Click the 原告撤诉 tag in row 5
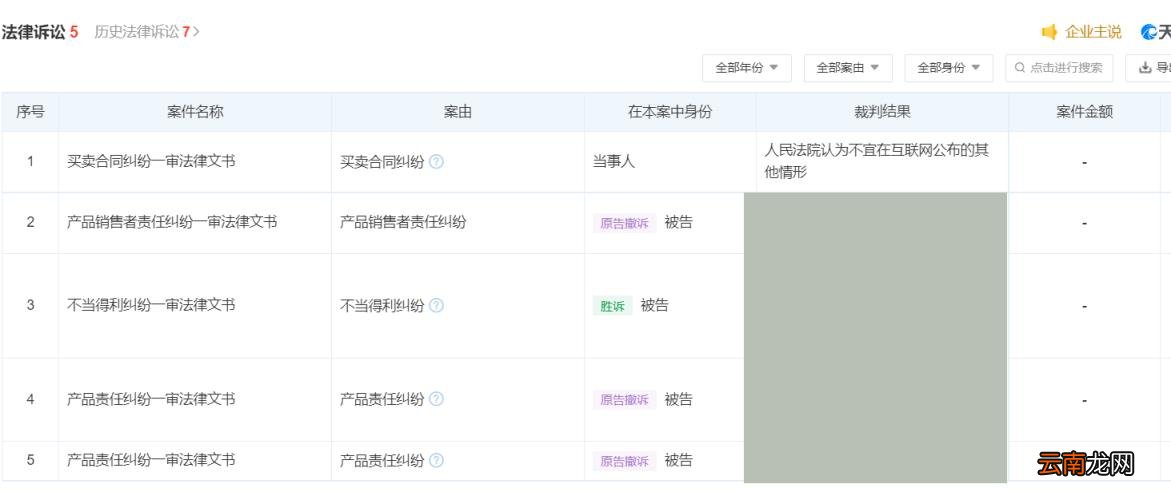Viewport: 1171px width, 492px height. pos(625,461)
